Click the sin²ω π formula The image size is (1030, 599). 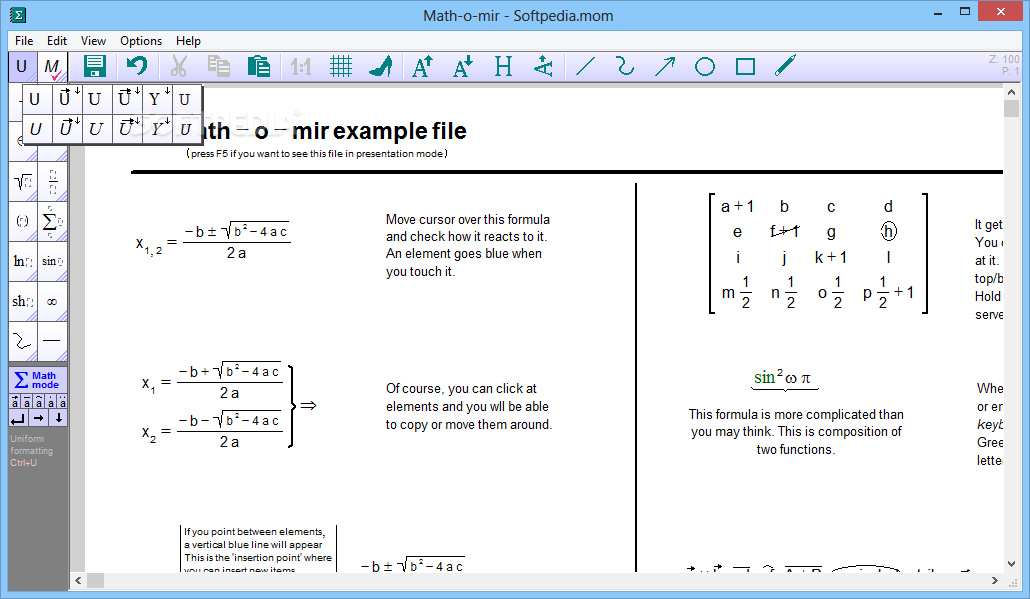[x=783, y=378]
